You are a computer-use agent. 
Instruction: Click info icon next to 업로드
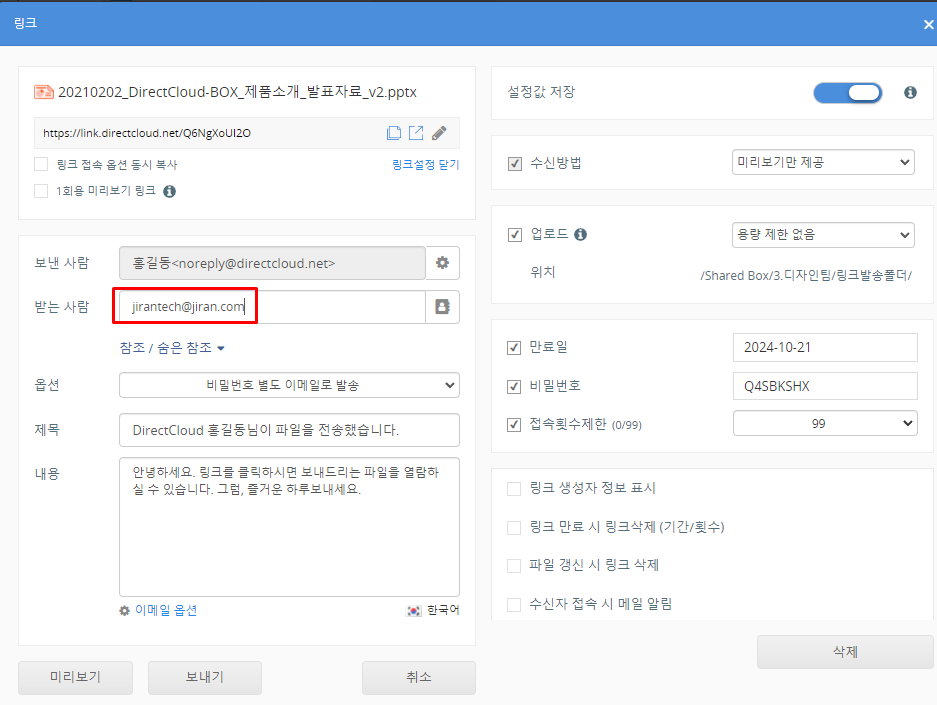click(x=580, y=235)
